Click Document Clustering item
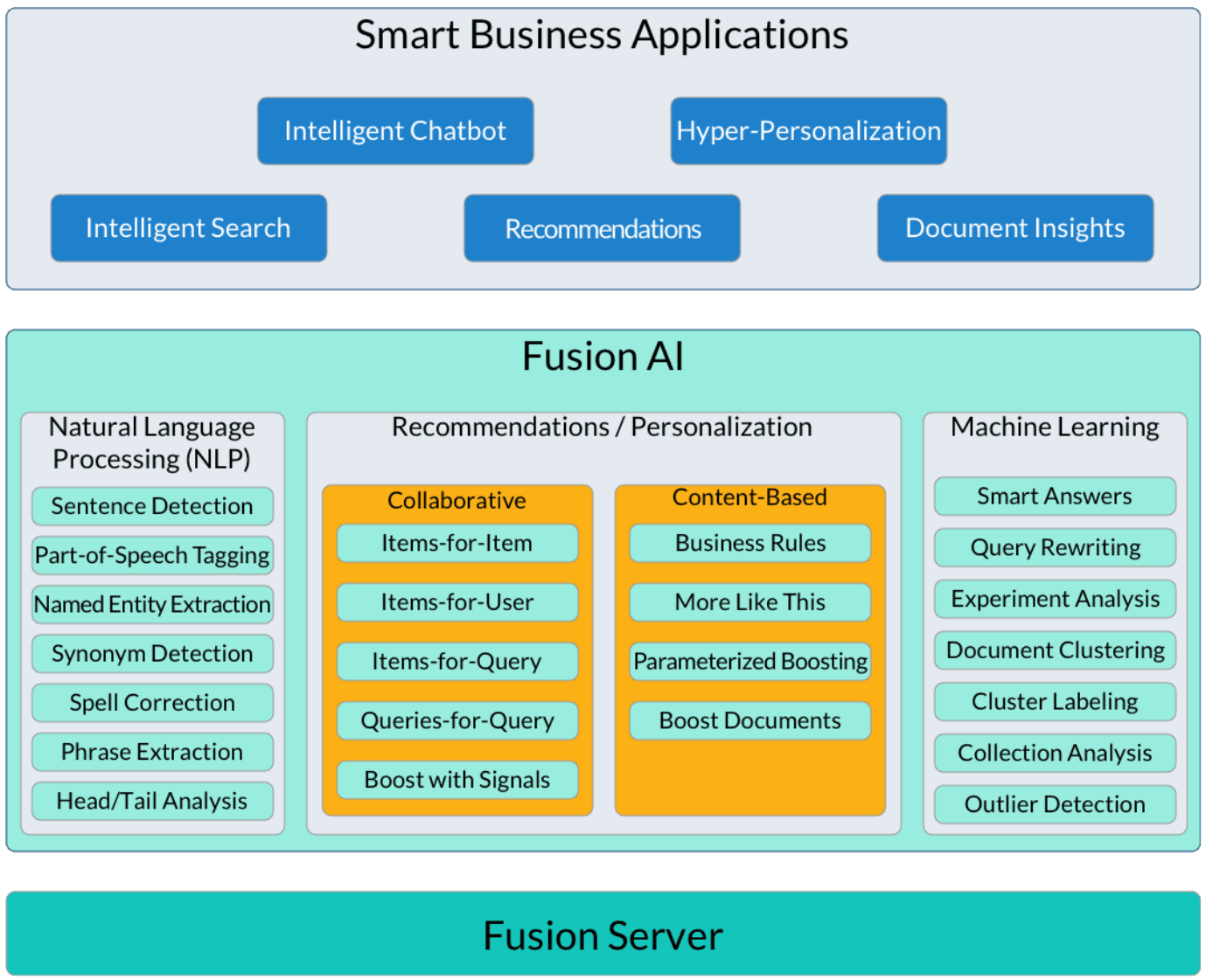The width and height of the screenshot is (1206, 980). 1054,650
